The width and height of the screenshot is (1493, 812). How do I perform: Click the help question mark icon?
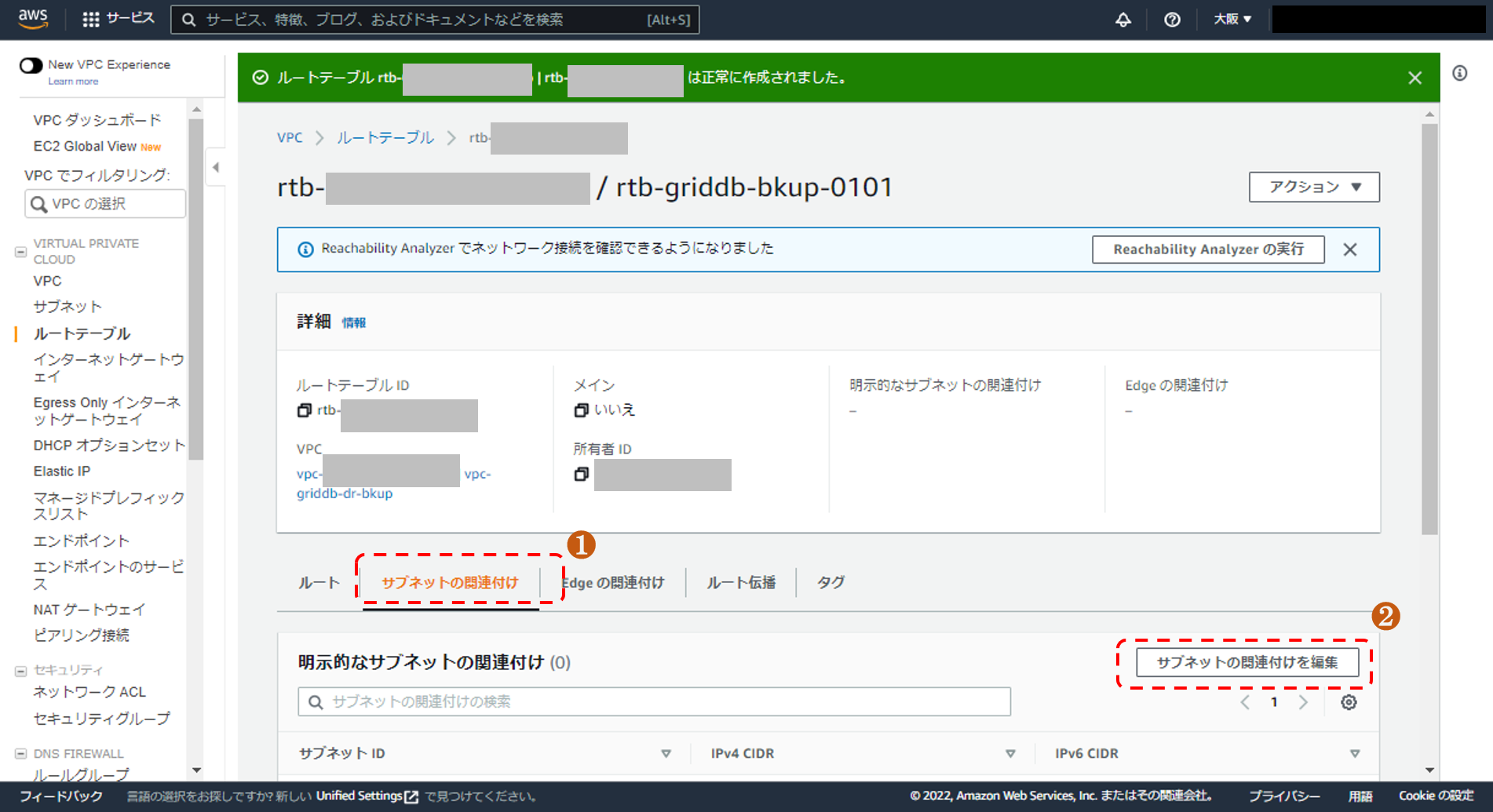pyautogui.click(x=1172, y=20)
